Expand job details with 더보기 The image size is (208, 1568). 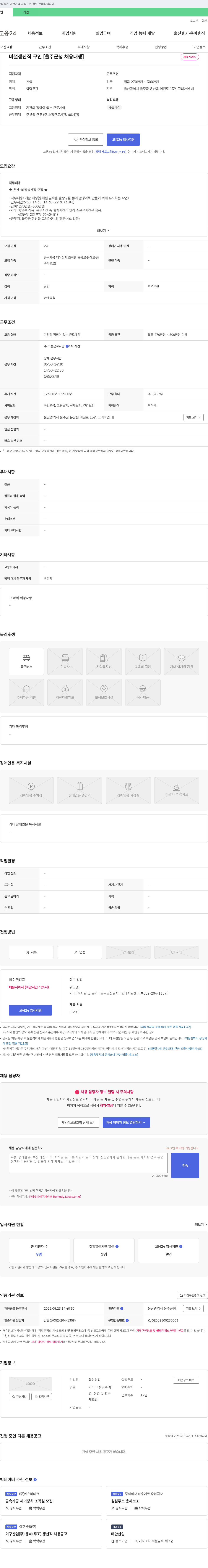[x=104, y=231]
